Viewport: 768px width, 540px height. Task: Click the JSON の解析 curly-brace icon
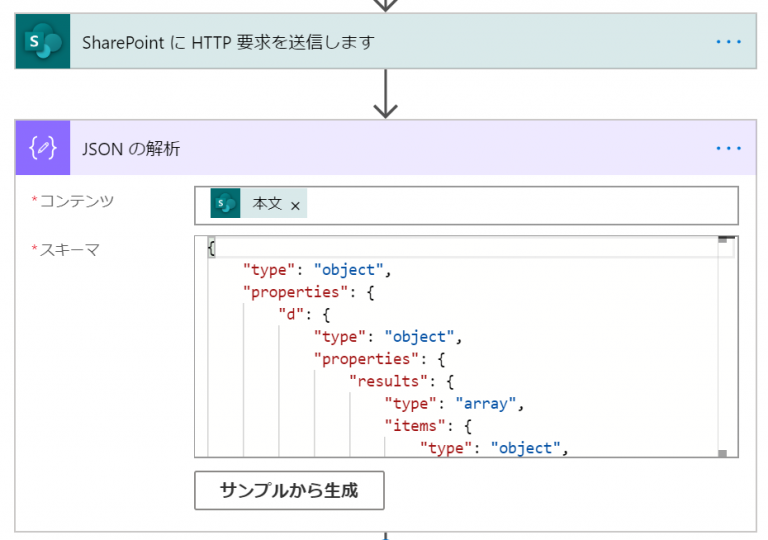point(42,149)
